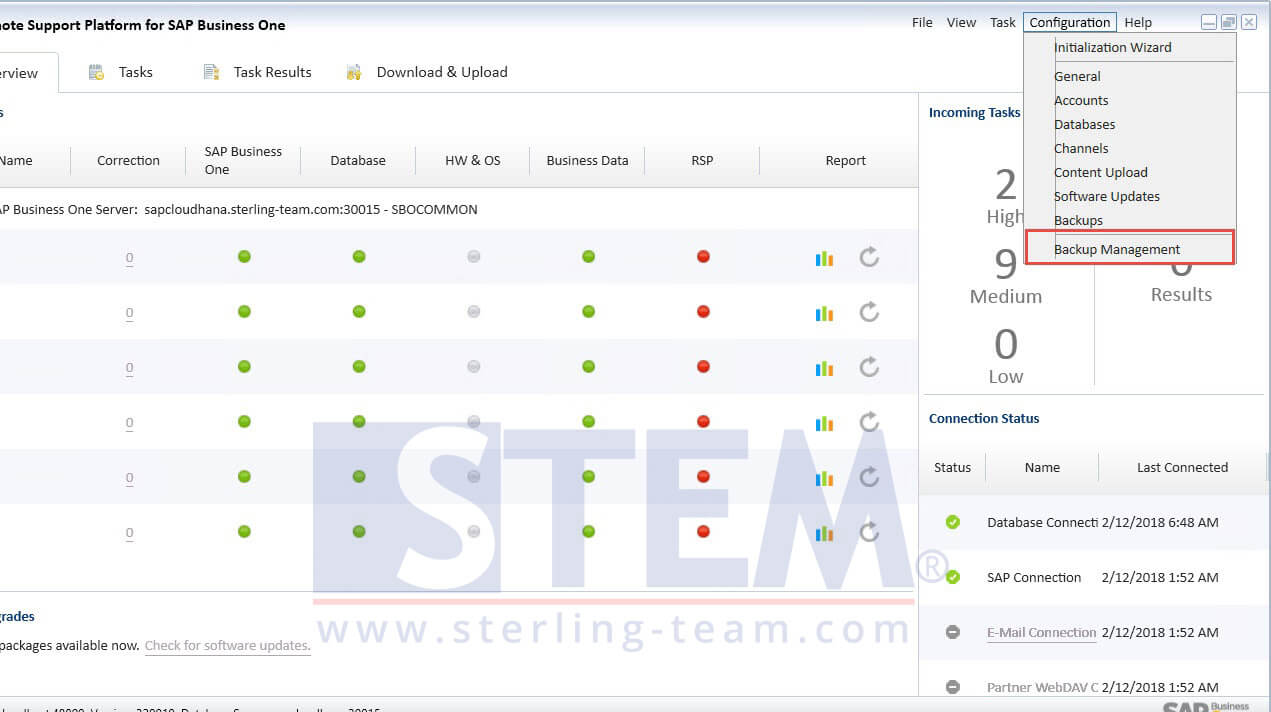Sort by the Database column header
The width and height of the screenshot is (1271, 712).
point(358,160)
